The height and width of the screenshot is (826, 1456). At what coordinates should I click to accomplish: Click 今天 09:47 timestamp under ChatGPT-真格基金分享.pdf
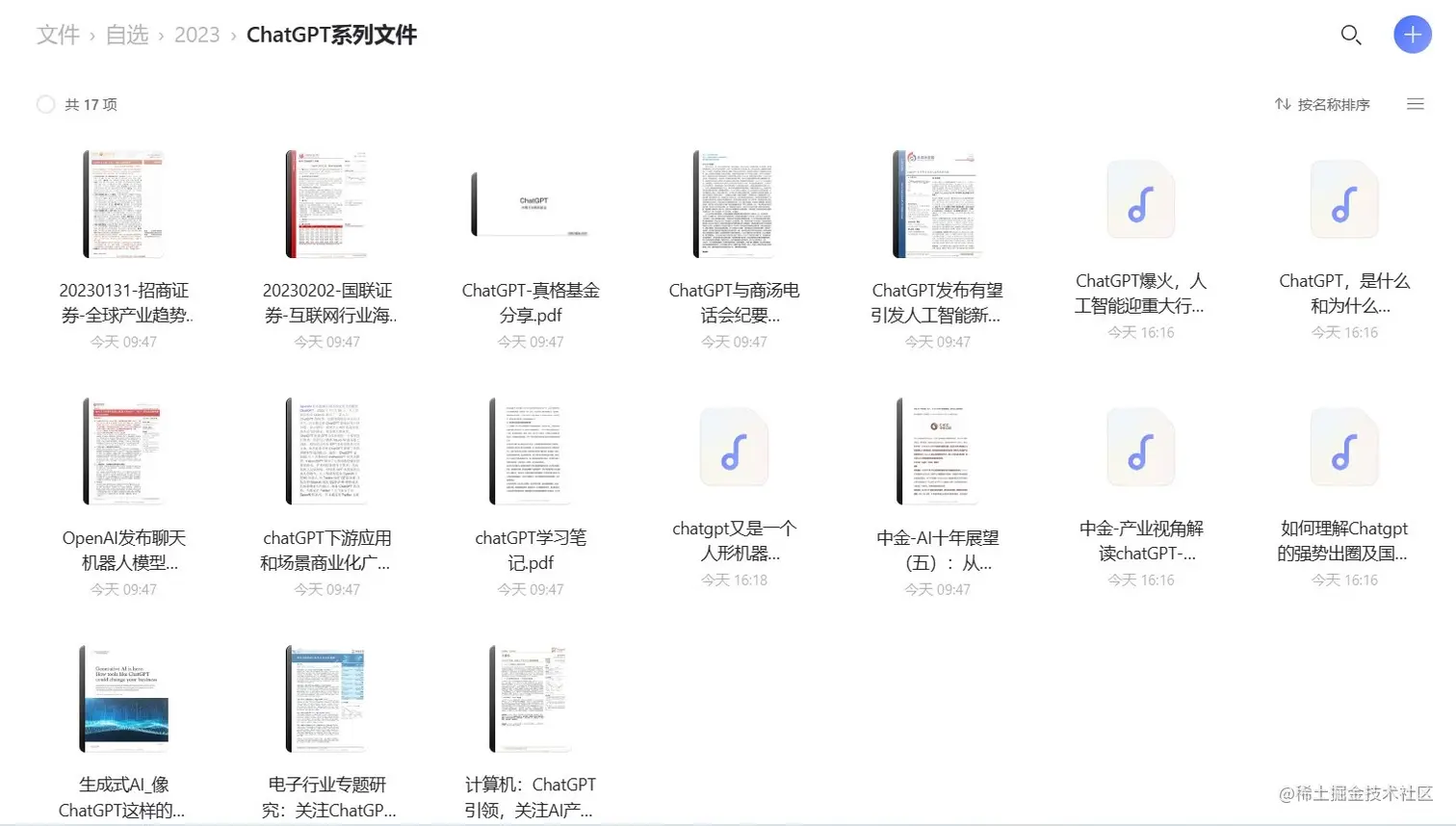click(531, 342)
